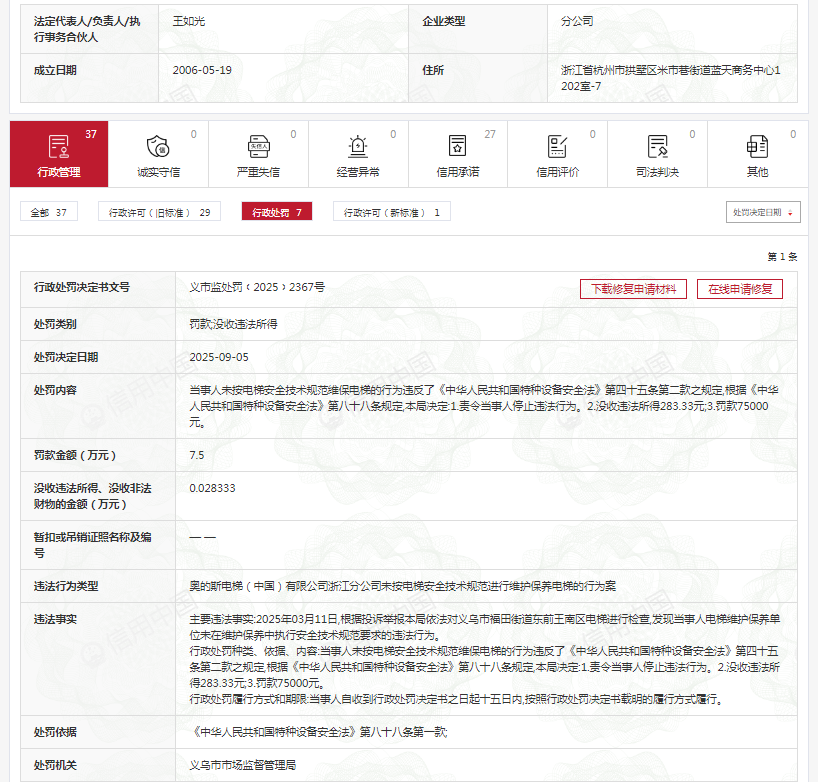818x782 pixels.
Task: Select the 信用评价 checklist icon
Action: pyautogui.click(x=558, y=147)
